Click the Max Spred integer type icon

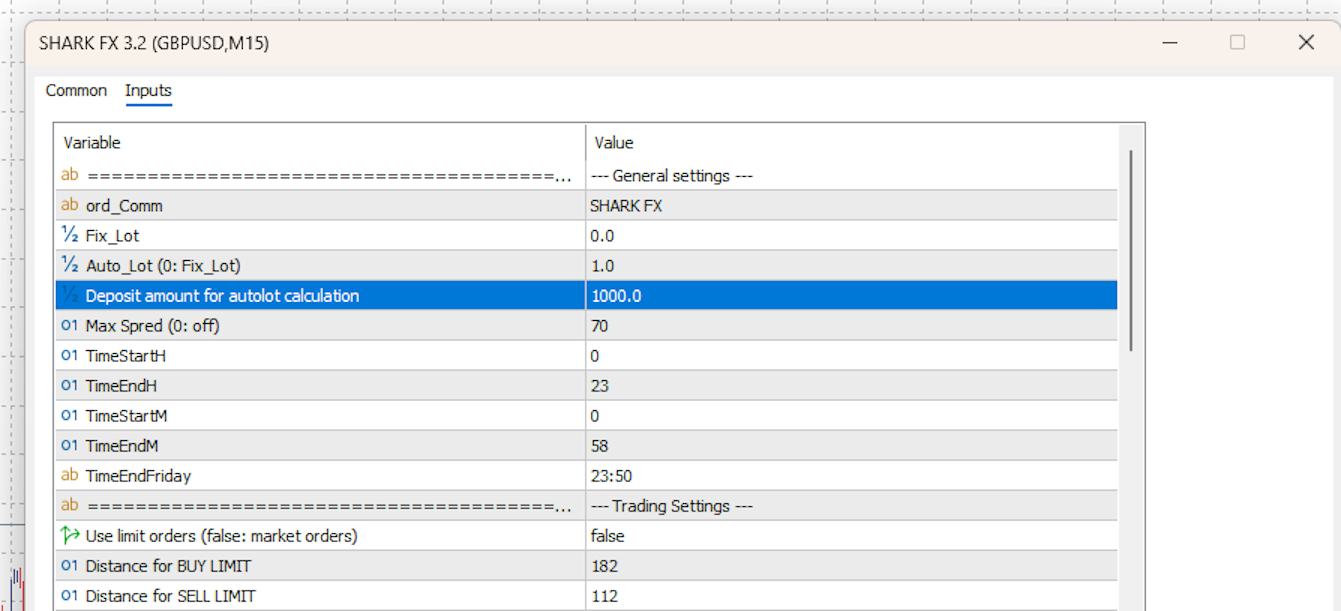(x=70, y=326)
